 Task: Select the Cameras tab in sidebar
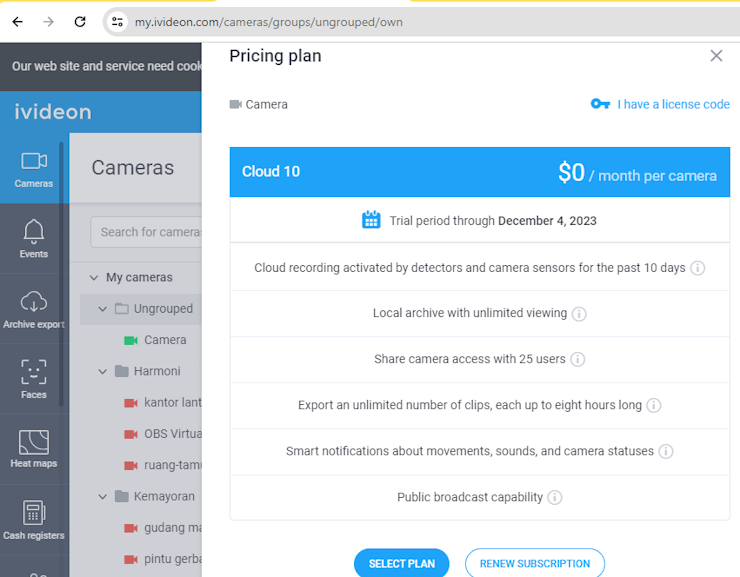pos(34,169)
